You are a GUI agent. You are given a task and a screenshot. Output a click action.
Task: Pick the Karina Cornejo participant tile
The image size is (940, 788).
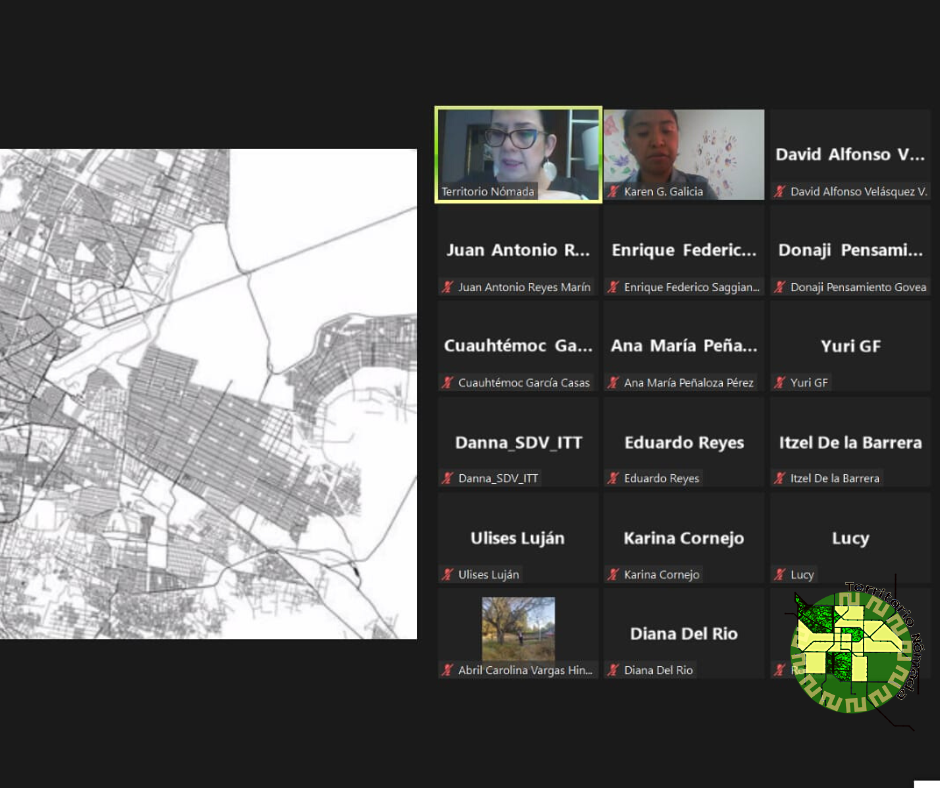[x=684, y=538]
